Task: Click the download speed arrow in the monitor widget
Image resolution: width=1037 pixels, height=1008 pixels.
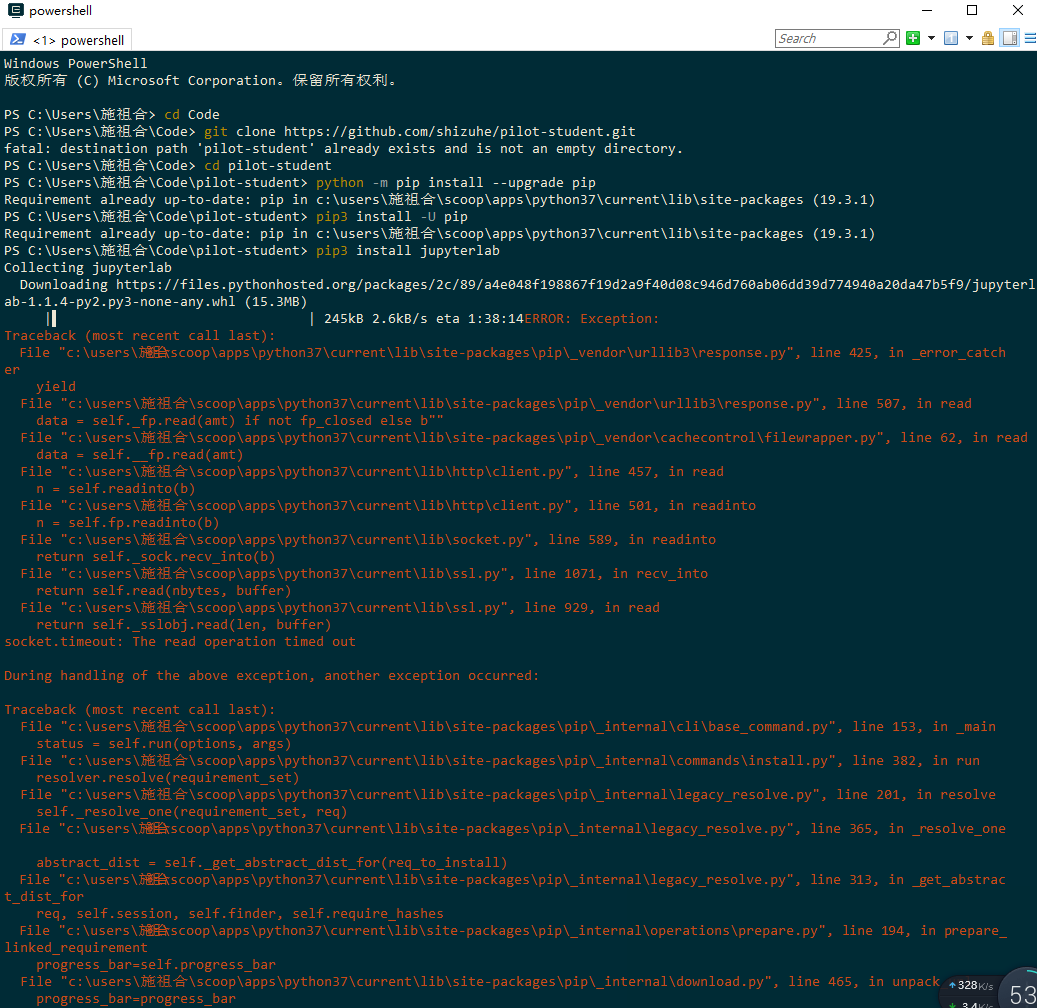Action: [952, 1004]
